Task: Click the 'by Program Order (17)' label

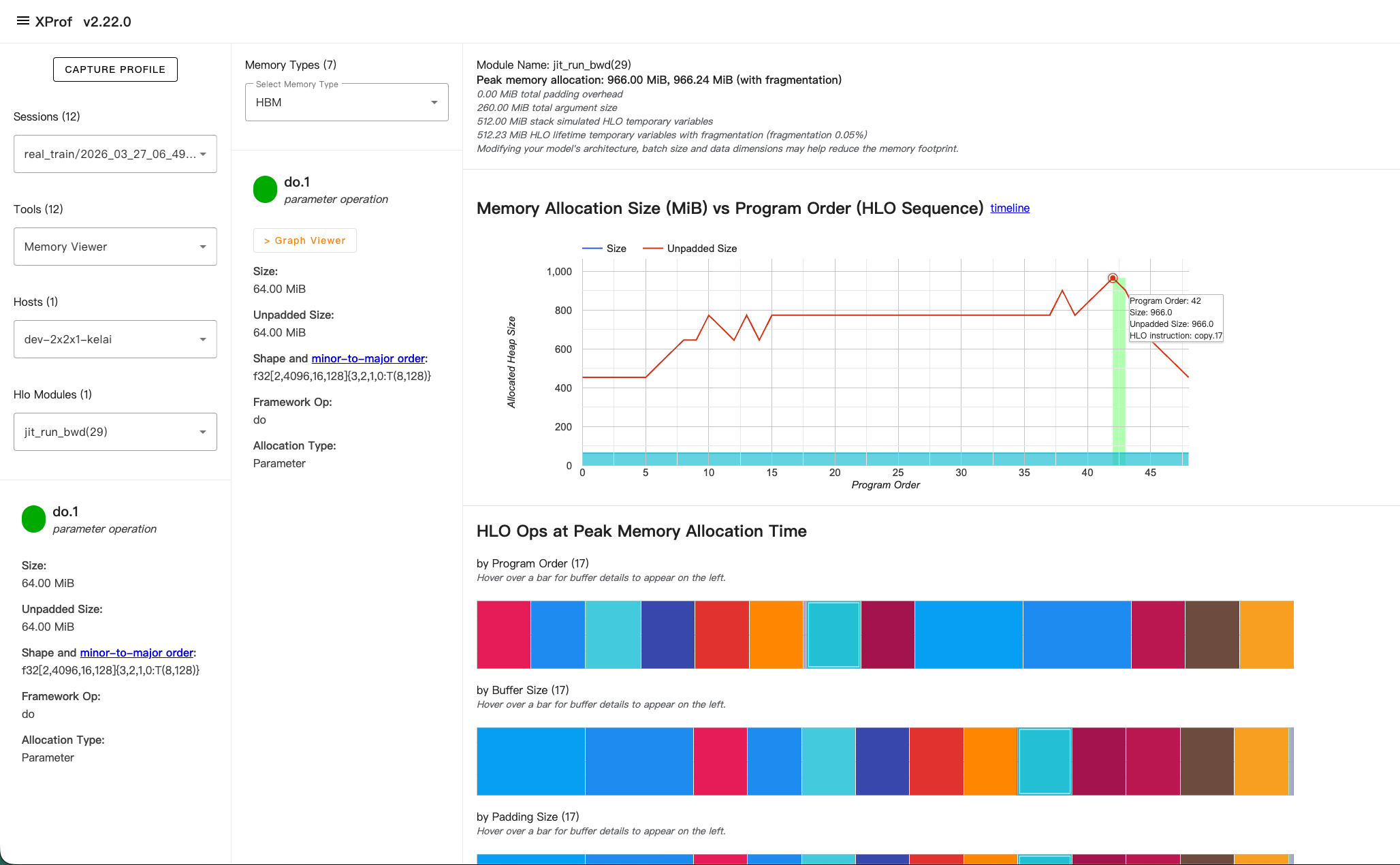Action: pos(532,563)
